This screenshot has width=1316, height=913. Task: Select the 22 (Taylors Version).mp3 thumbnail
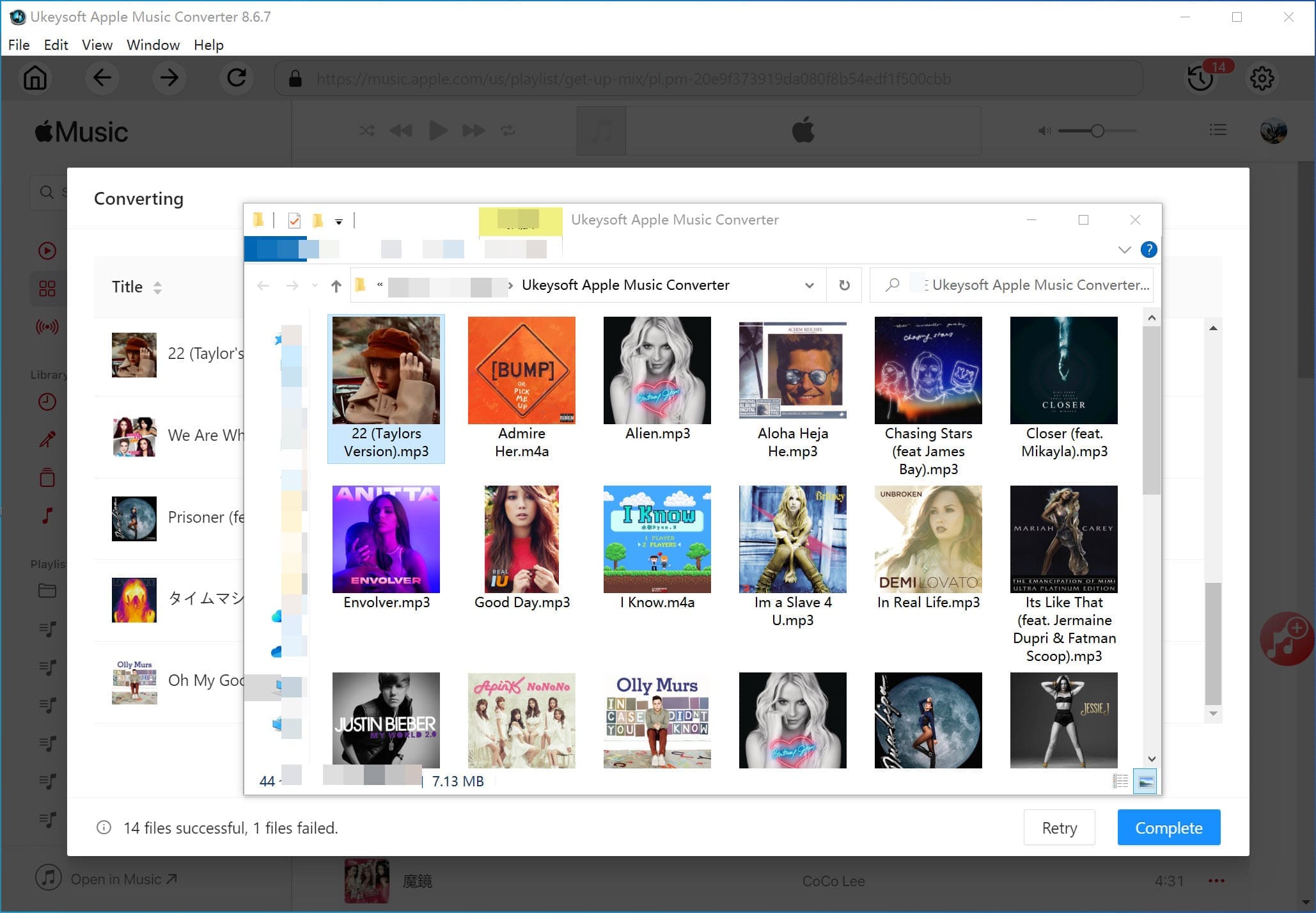386,370
